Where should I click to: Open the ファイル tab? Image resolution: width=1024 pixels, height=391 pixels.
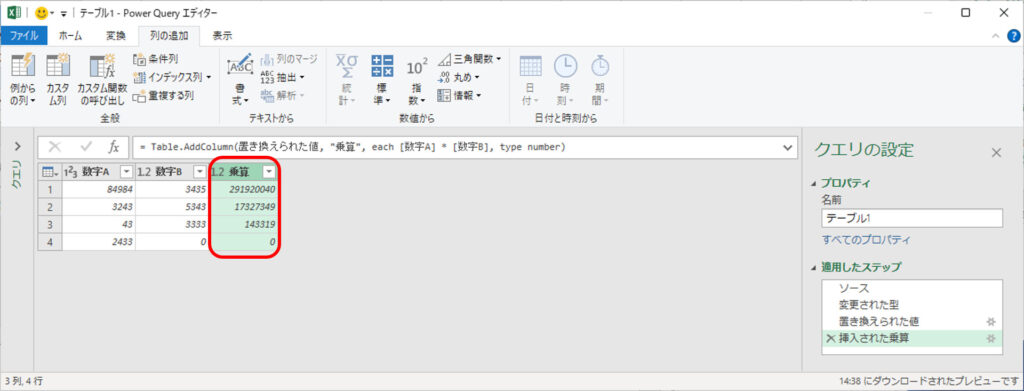24,36
